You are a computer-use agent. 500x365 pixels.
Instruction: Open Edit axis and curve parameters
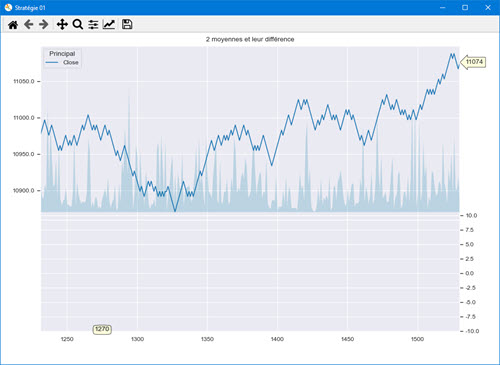pyautogui.click(x=109, y=24)
